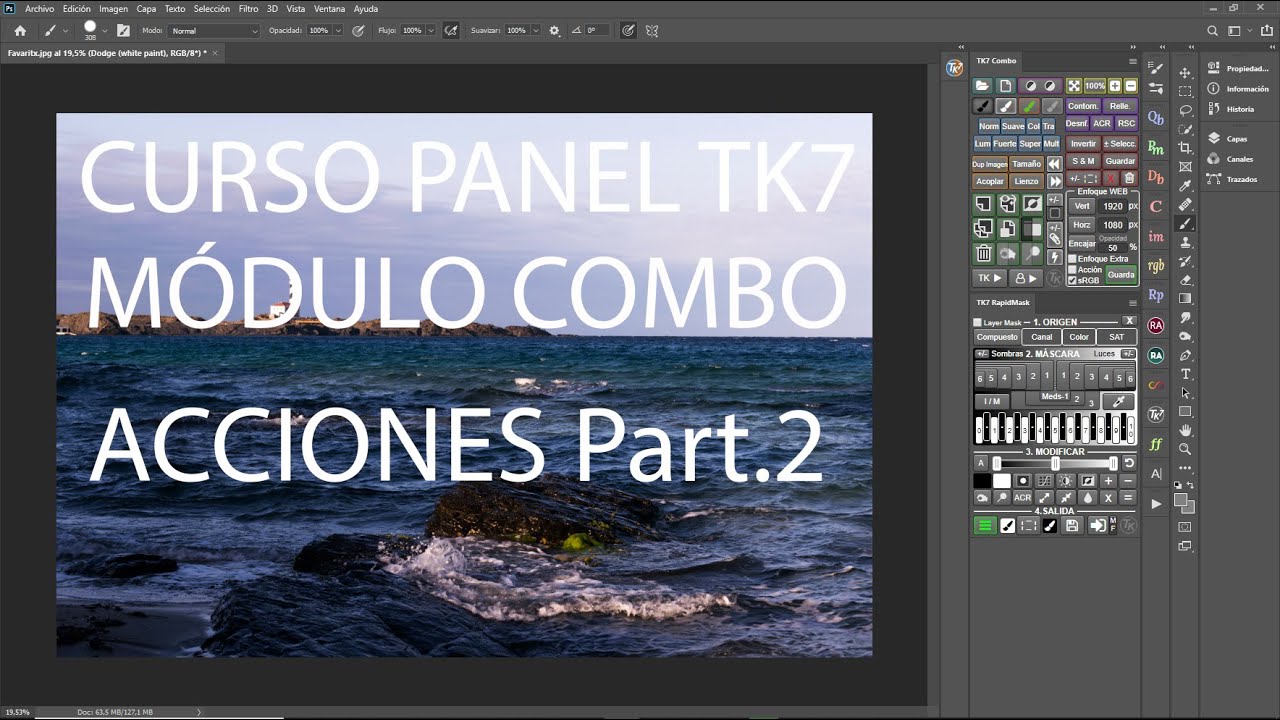Open the Filtro menu
The image size is (1280, 720).
(248, 8)
